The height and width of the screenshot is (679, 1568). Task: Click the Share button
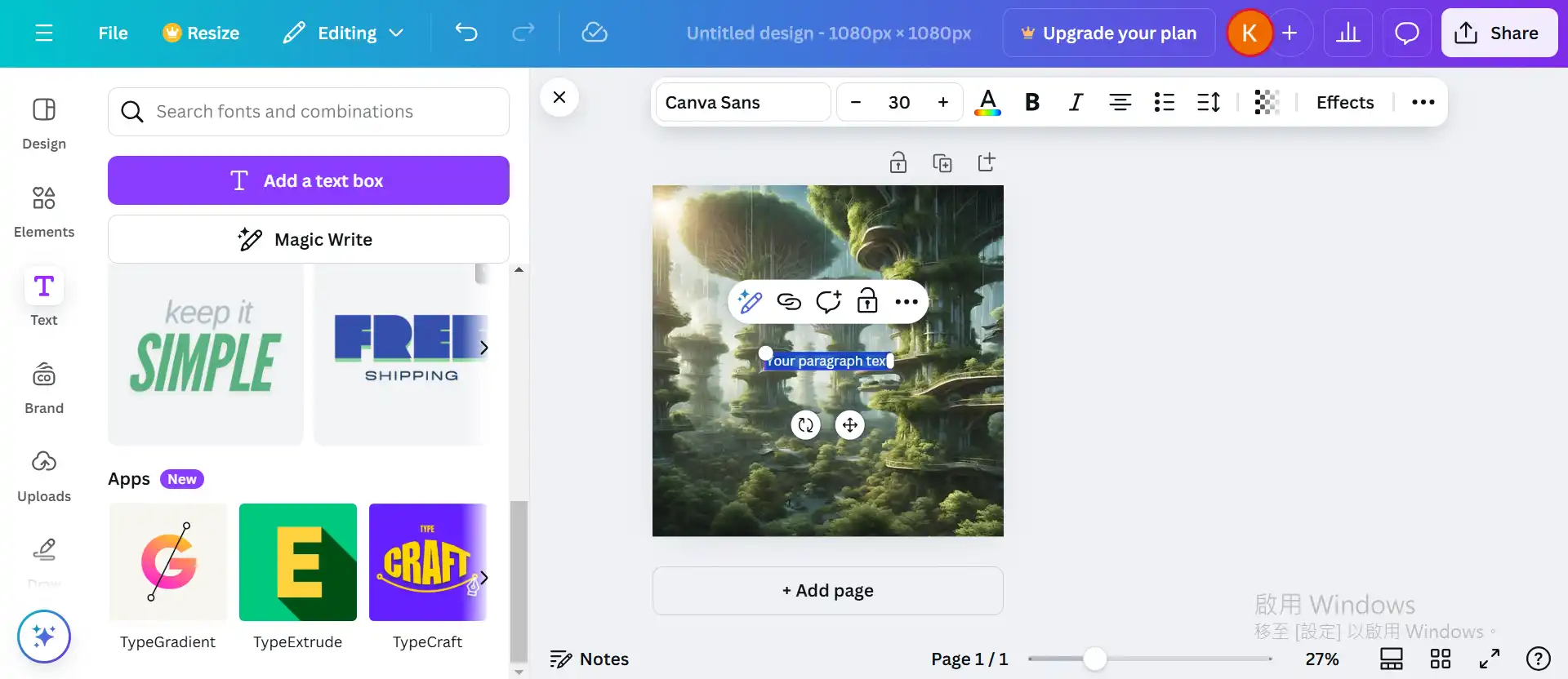pyautogui.click(x=1499, y=33)
